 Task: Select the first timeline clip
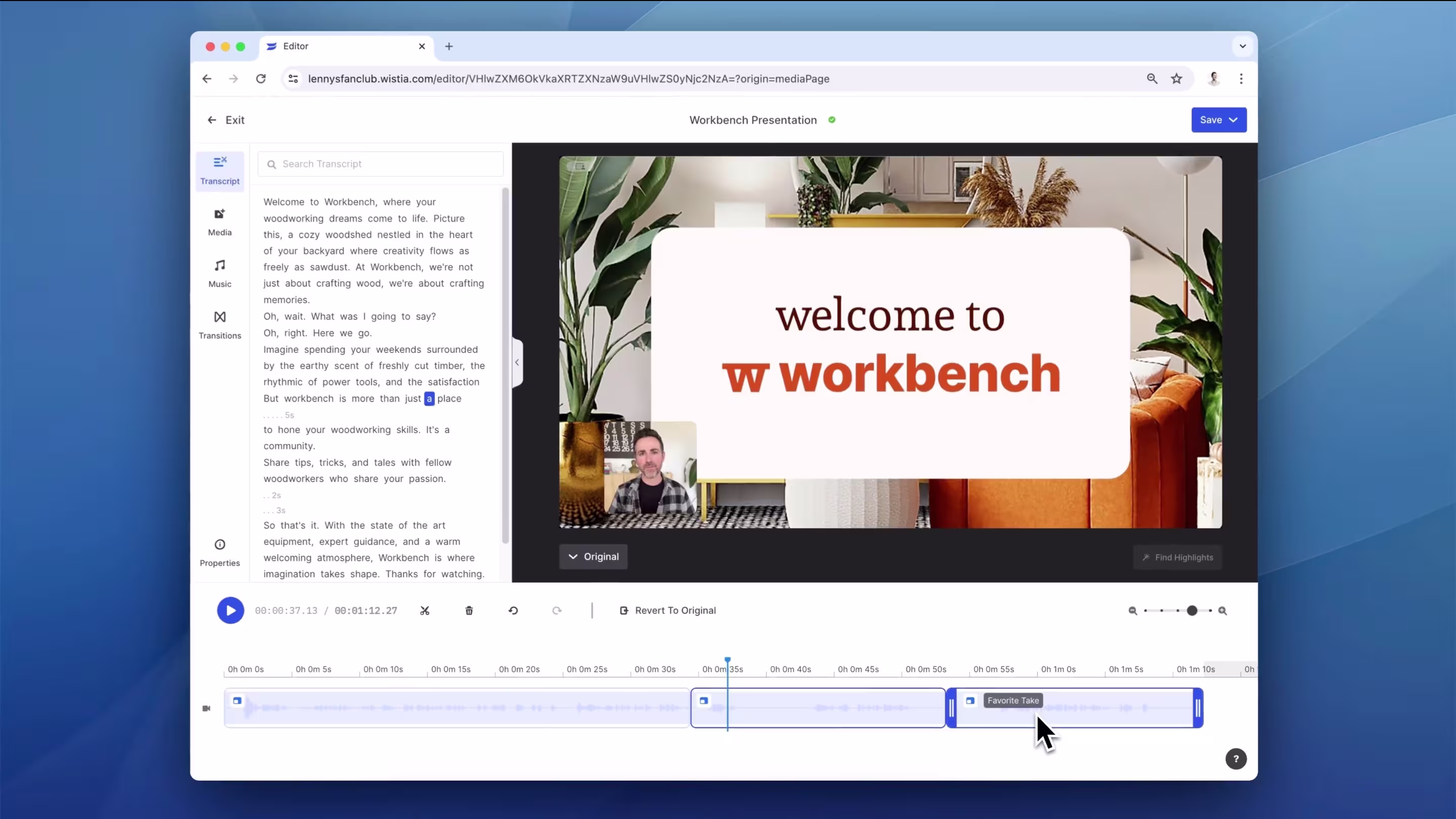point(457,708)
